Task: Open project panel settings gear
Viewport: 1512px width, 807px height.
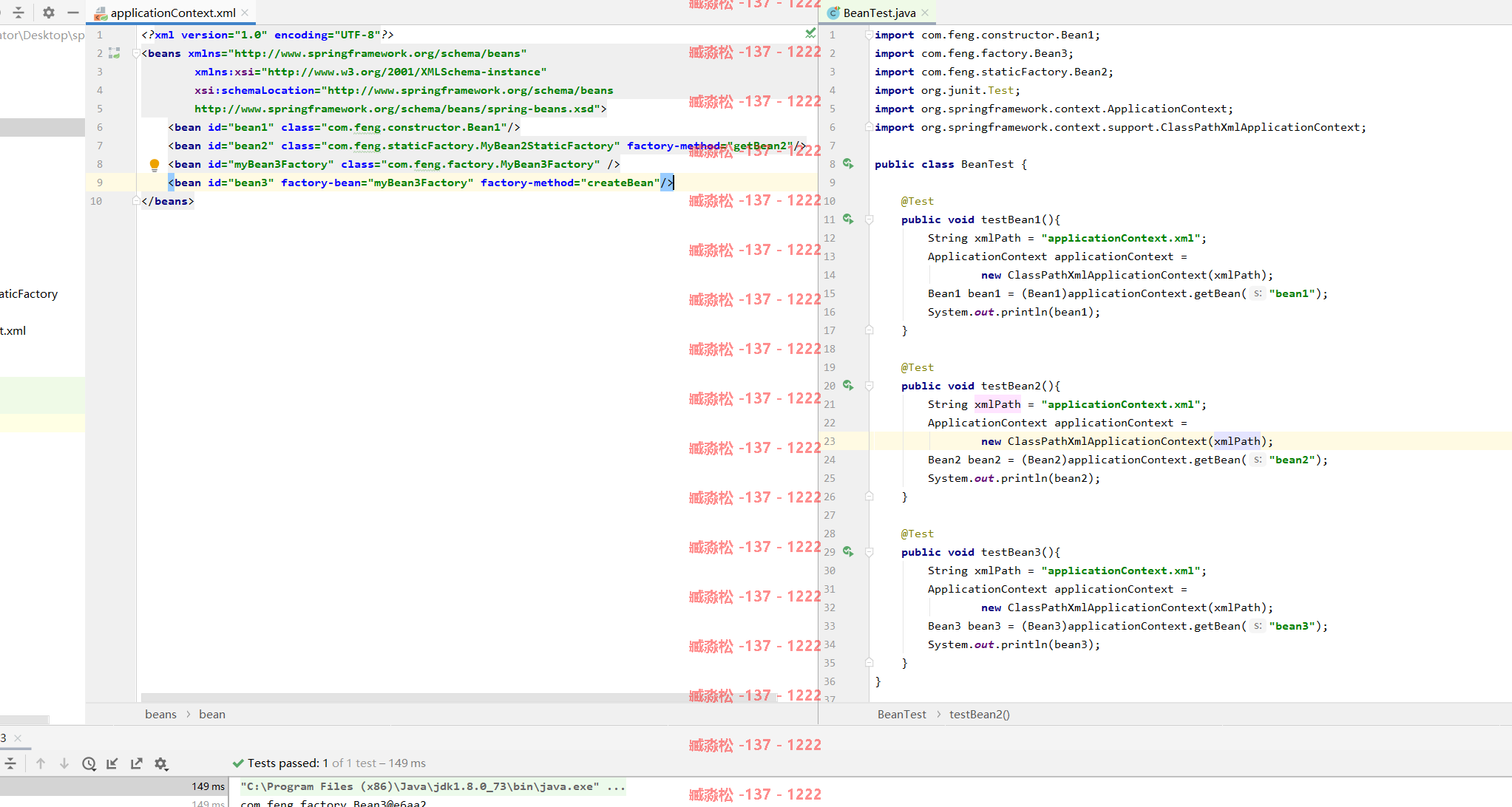Action: [49, 13]
